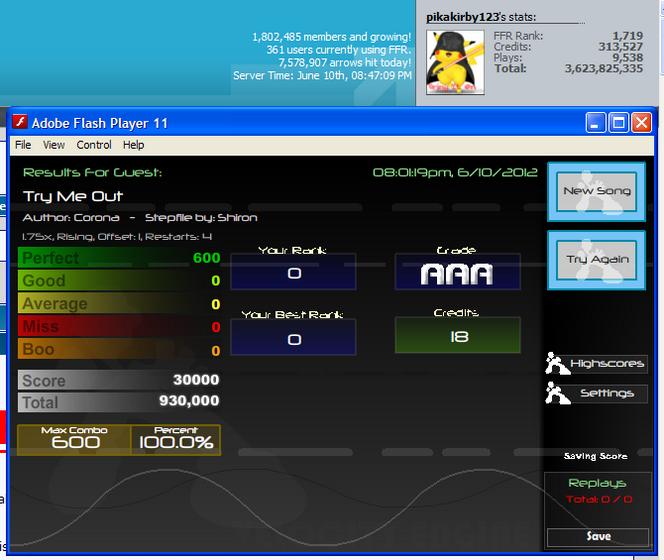664x560 pixels.
Task: Click the Your Best Rank box
Action: (293, 337)
